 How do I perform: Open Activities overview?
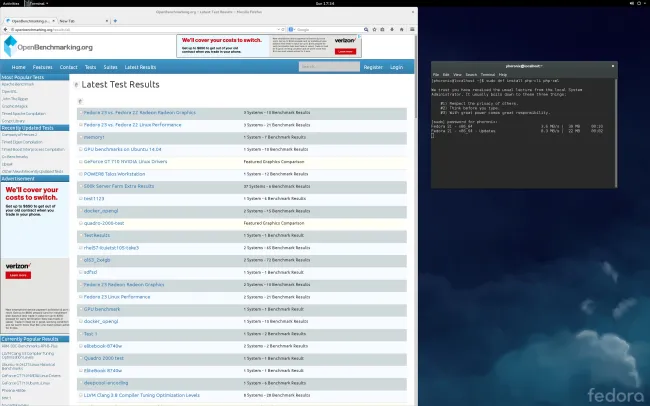tap(11, 3)
